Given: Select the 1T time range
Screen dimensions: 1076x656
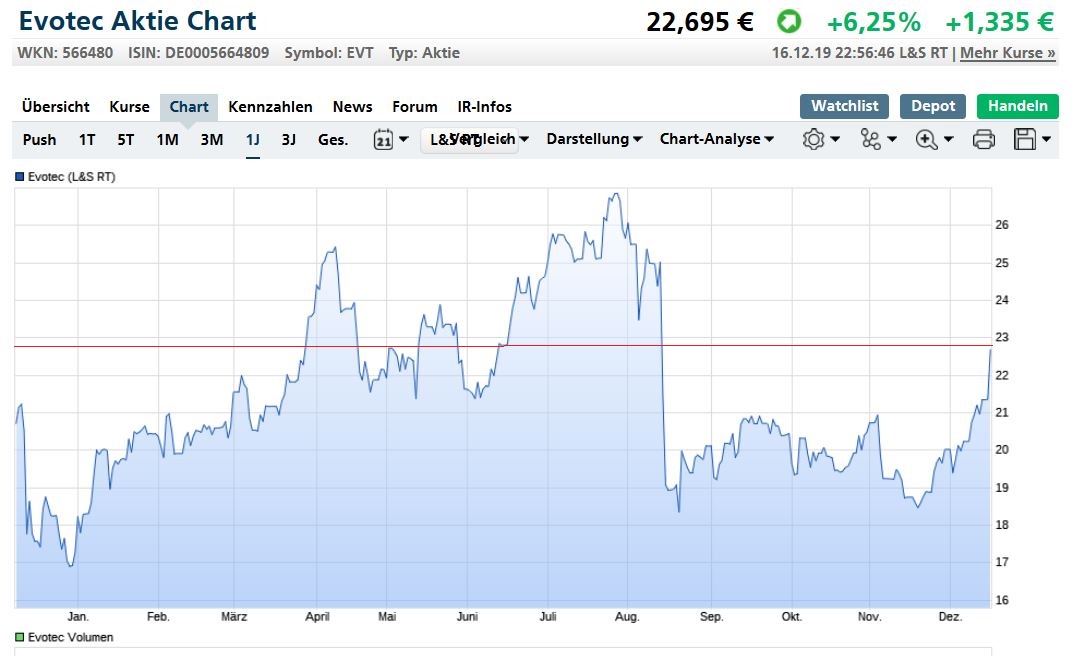Looking at the screenshot, I should pos(87,140).
